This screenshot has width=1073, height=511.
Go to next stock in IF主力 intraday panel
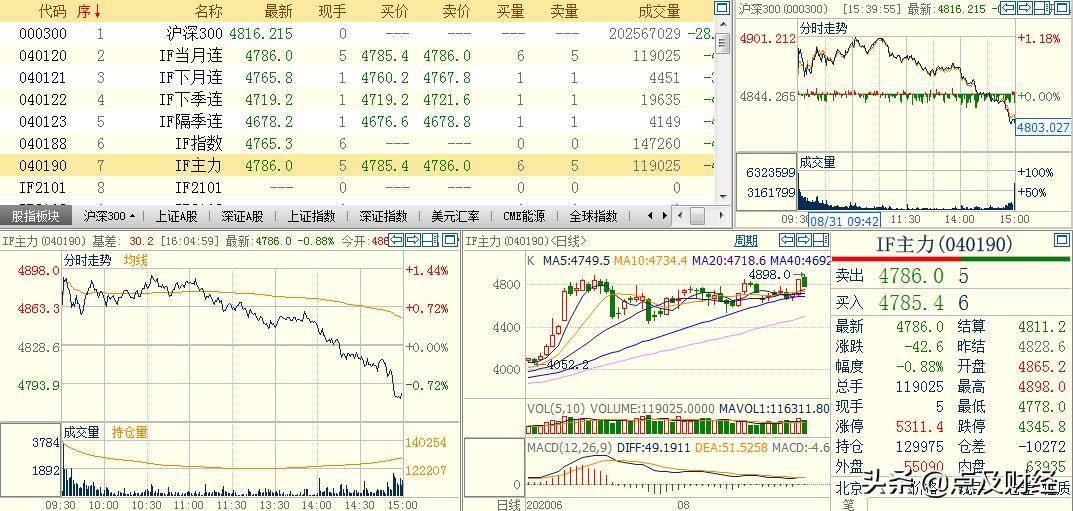413,240
